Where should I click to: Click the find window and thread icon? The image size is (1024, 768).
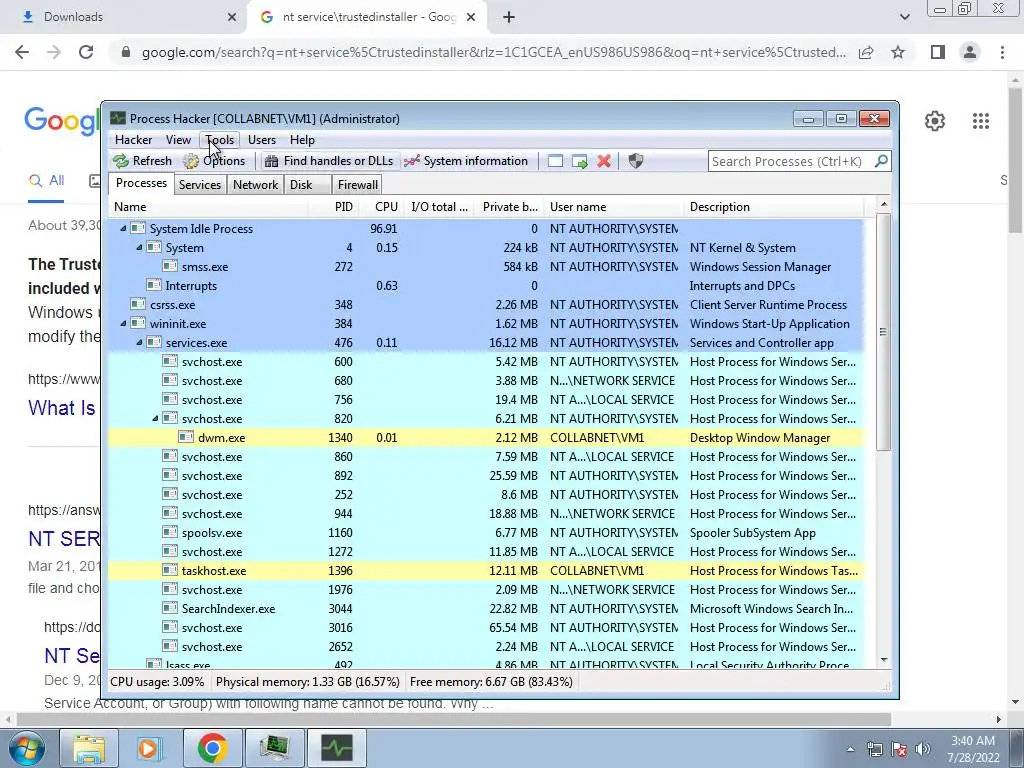(x=580, y=161)
